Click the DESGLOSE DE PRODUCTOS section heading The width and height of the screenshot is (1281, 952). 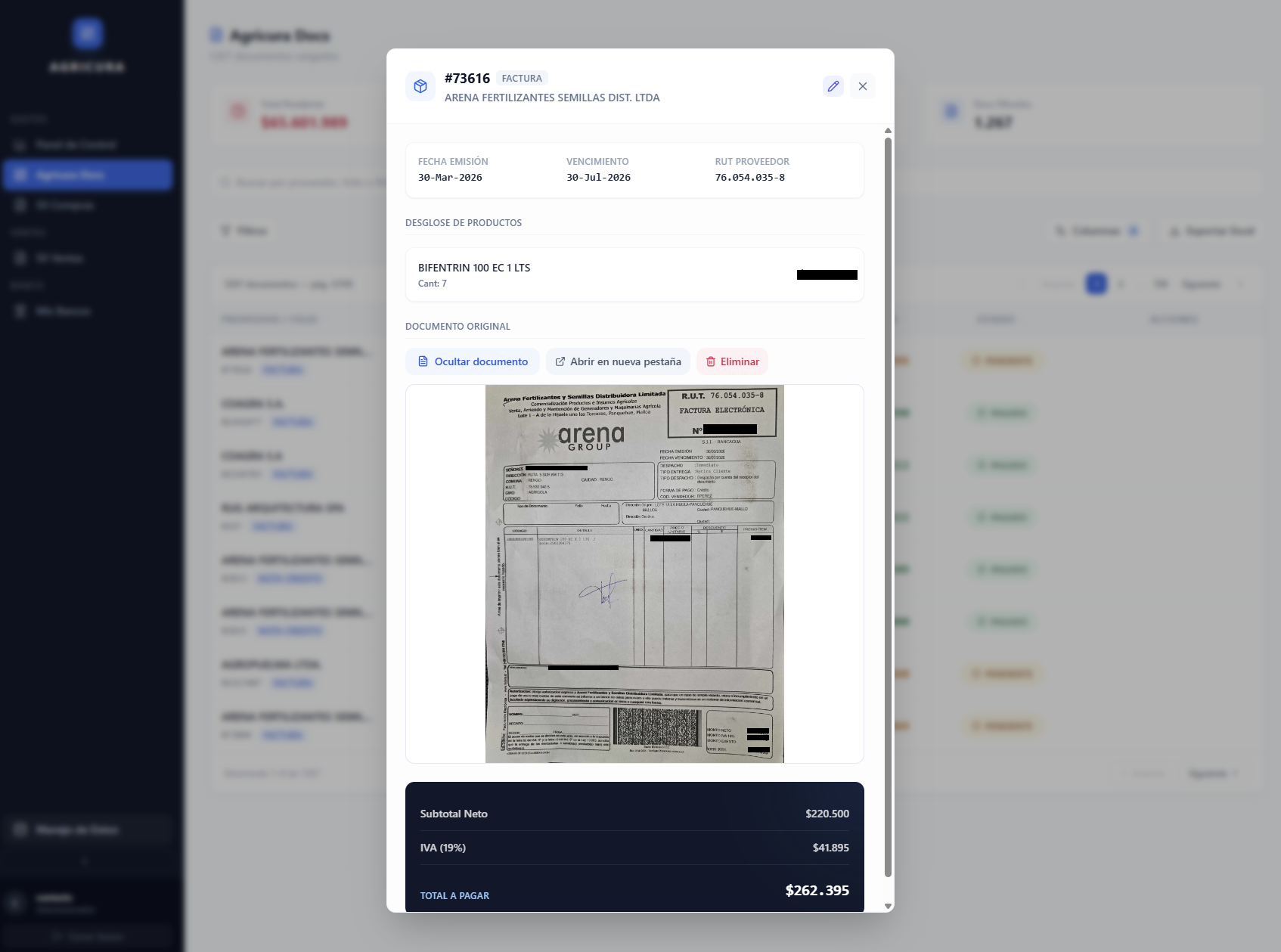coord(464,223)
